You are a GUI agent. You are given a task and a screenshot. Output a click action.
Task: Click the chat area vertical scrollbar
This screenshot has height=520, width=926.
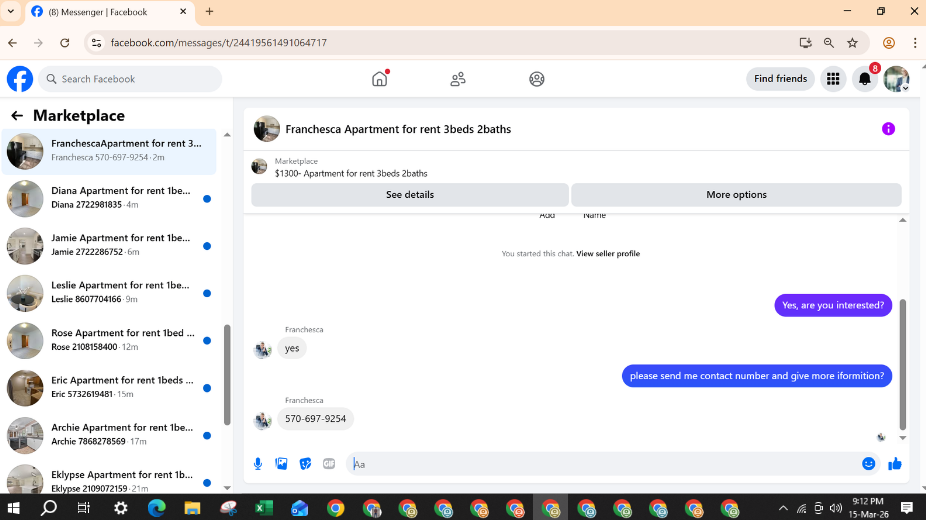[x=902, y=364]
